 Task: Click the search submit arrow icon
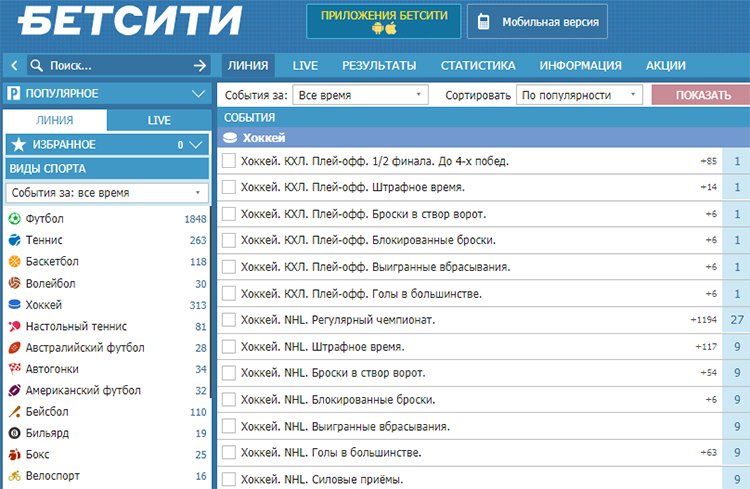tap(200, 65)
